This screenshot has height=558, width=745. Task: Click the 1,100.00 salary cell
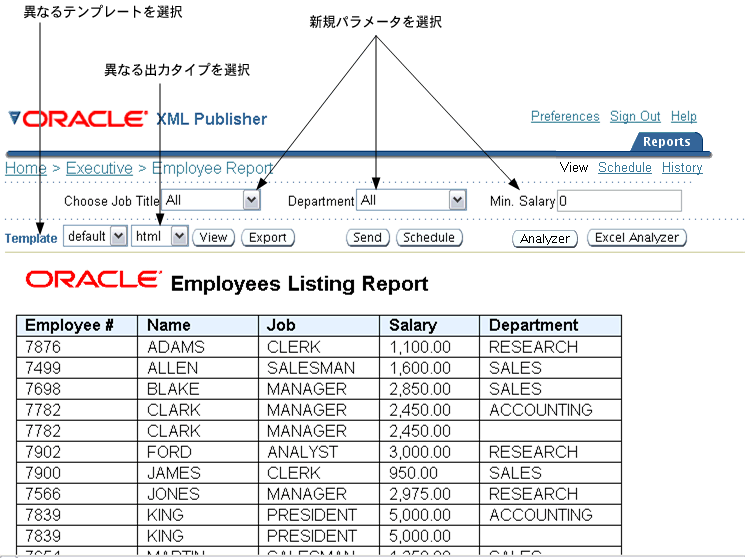(x=430, y=347)
